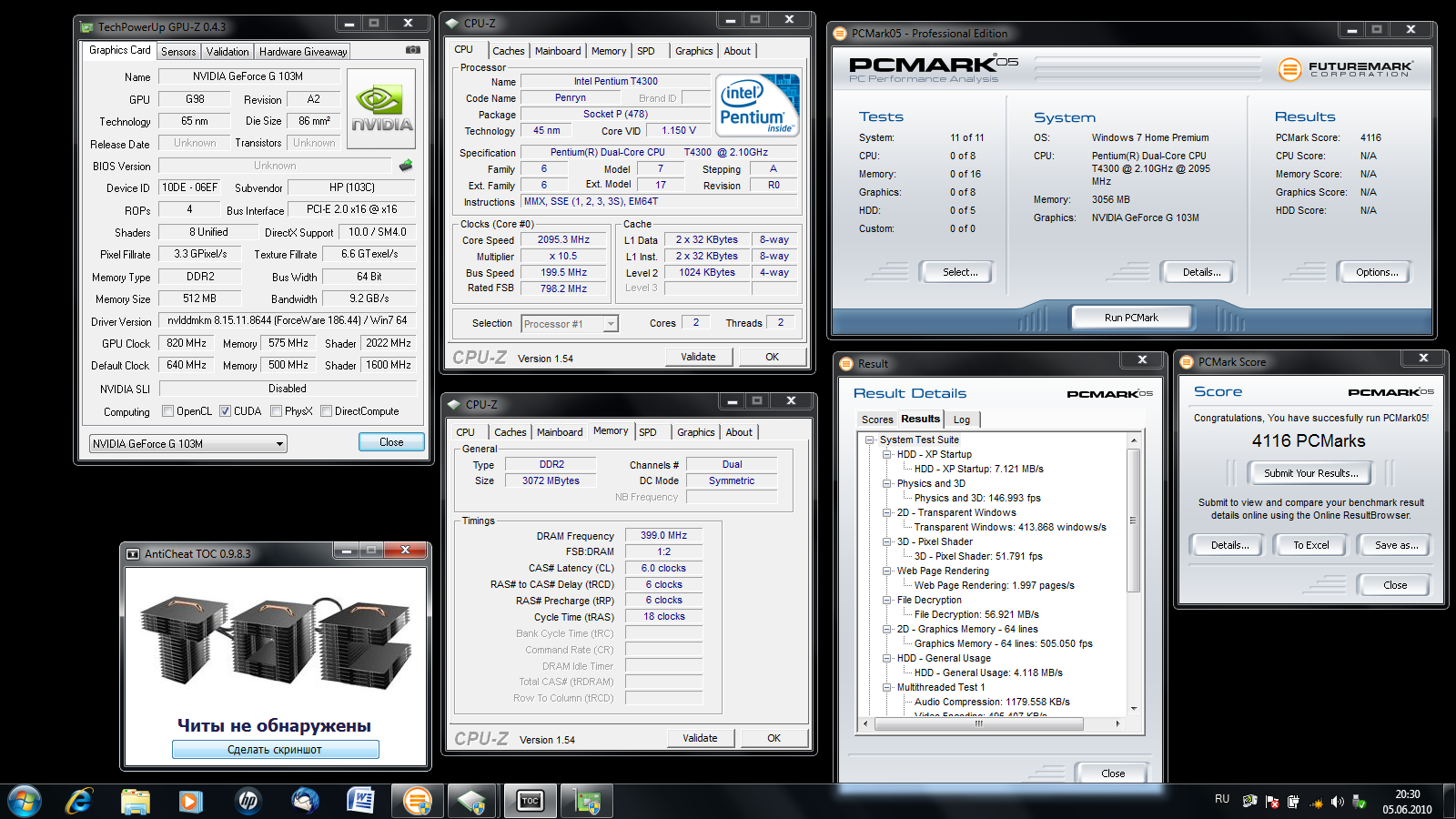The height and width of the screenshot is (819, 1456).
Task: Click the NVIDIA tray icon
Action: coord(1249,801)
